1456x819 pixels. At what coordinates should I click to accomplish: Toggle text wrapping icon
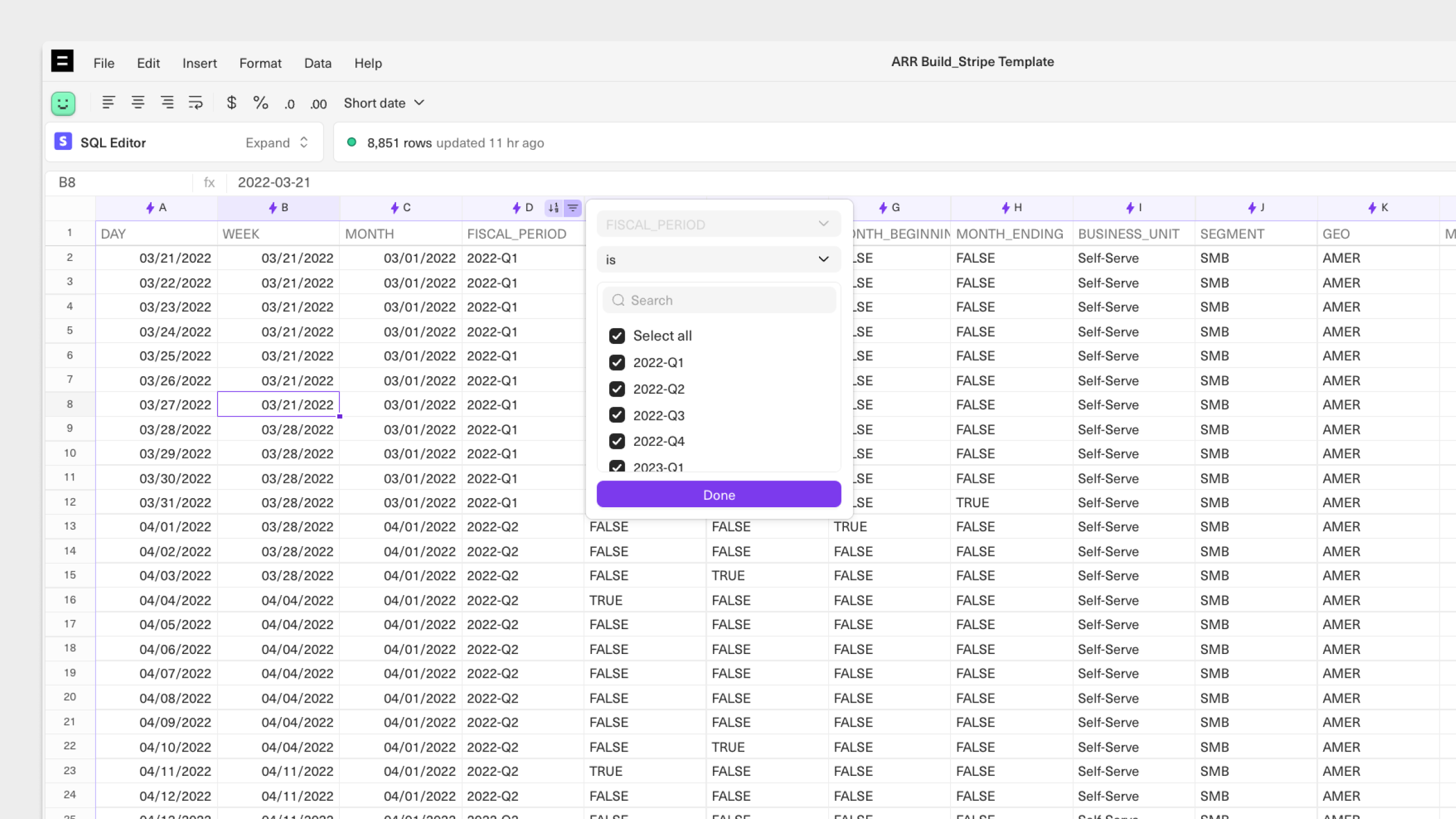click(x=195, y=103)
